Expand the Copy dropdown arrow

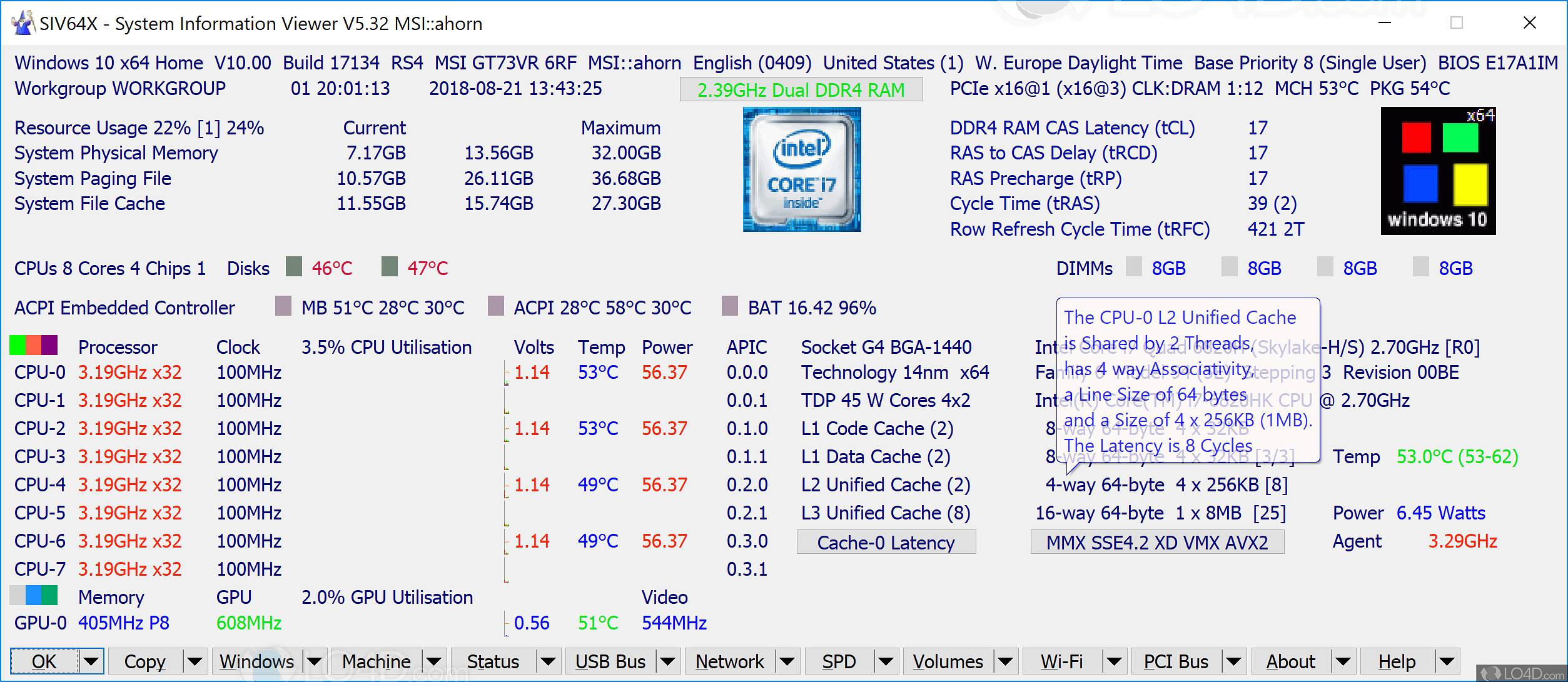(x=195, y=661)
